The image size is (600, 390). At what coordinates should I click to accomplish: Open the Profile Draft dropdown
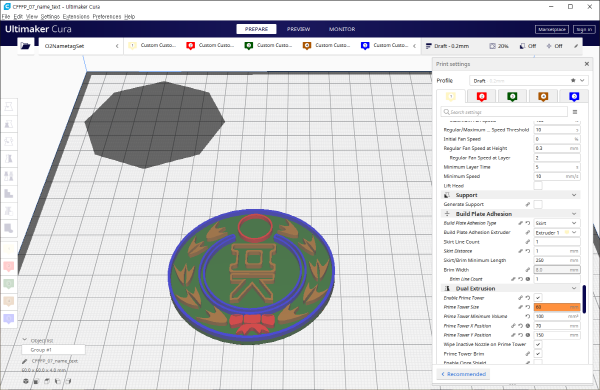(528, 81)
